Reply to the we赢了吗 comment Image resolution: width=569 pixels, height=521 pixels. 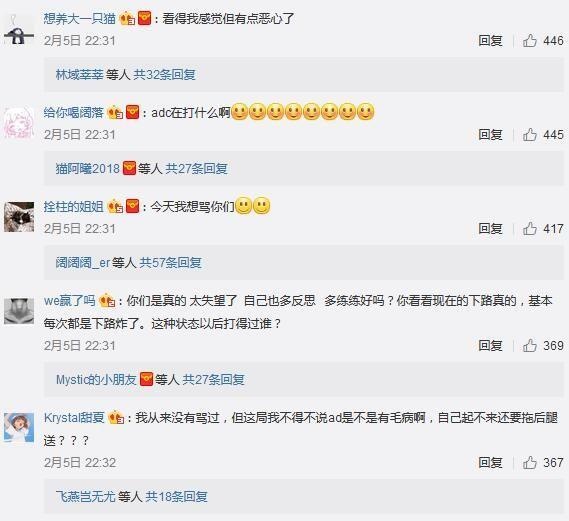(x=490, y=345)
